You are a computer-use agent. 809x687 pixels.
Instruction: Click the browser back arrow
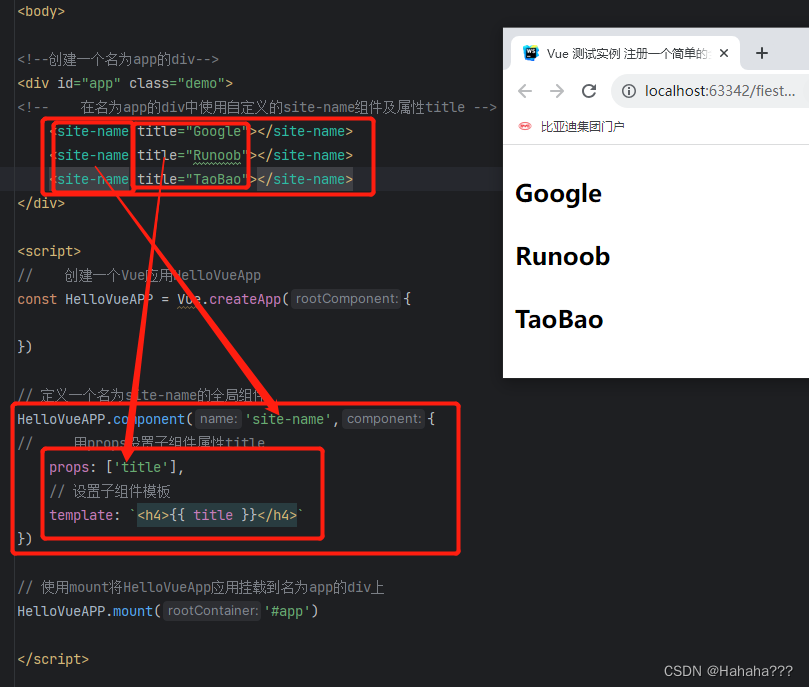click(525, 91)
